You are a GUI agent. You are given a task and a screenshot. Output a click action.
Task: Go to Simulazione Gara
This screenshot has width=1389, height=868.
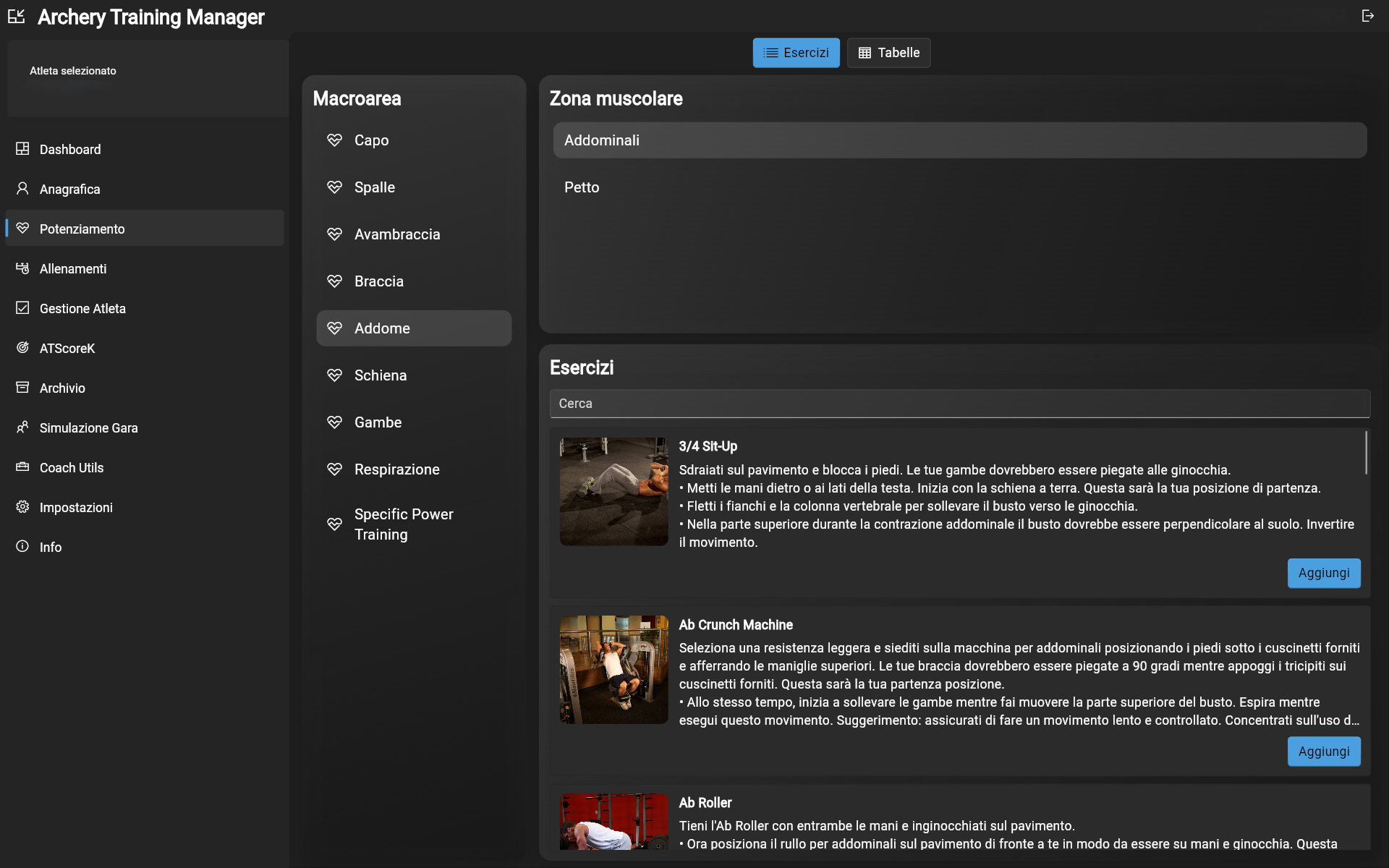(x=145, y=427)
